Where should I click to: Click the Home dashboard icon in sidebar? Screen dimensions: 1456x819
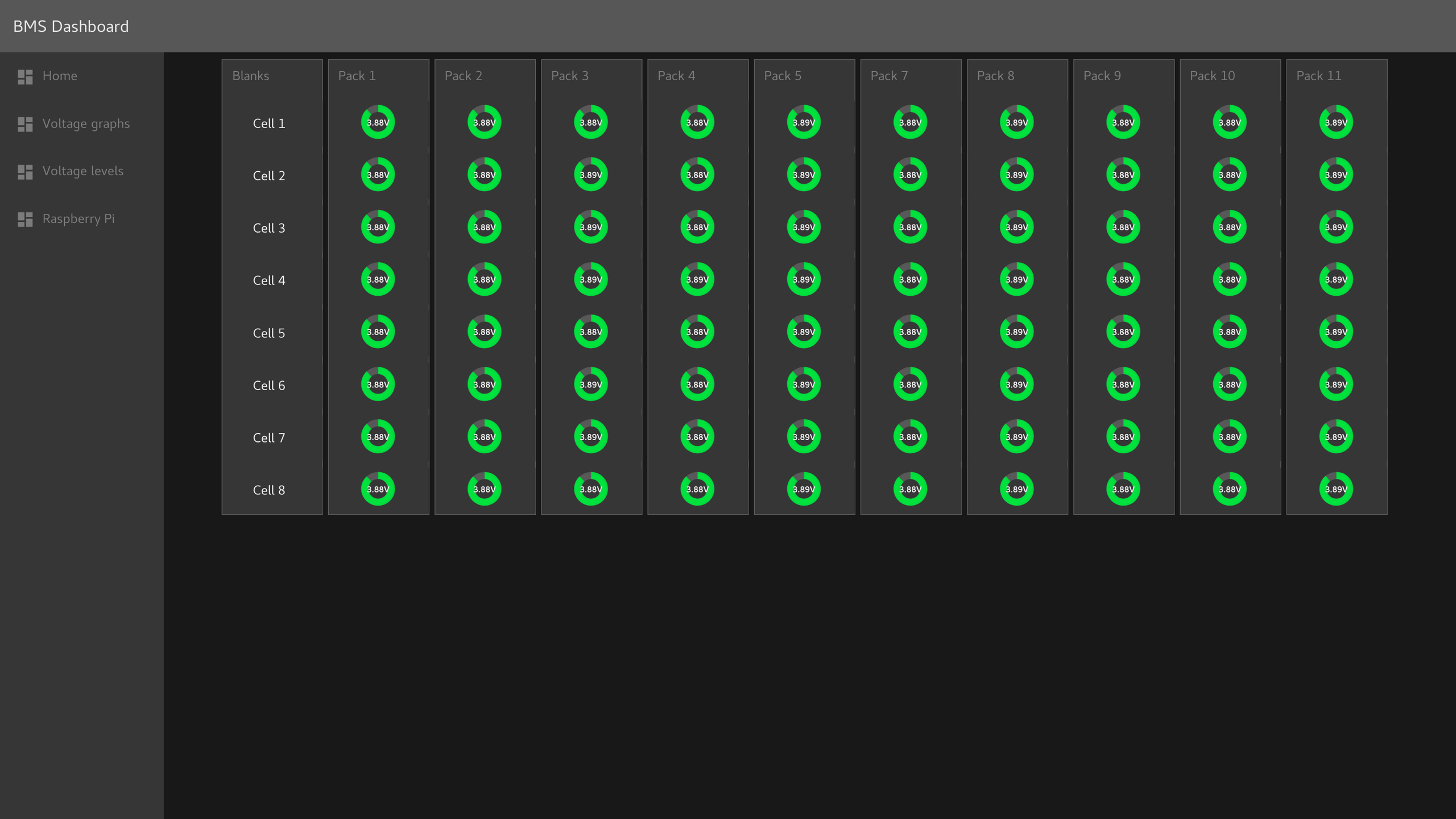25,76
